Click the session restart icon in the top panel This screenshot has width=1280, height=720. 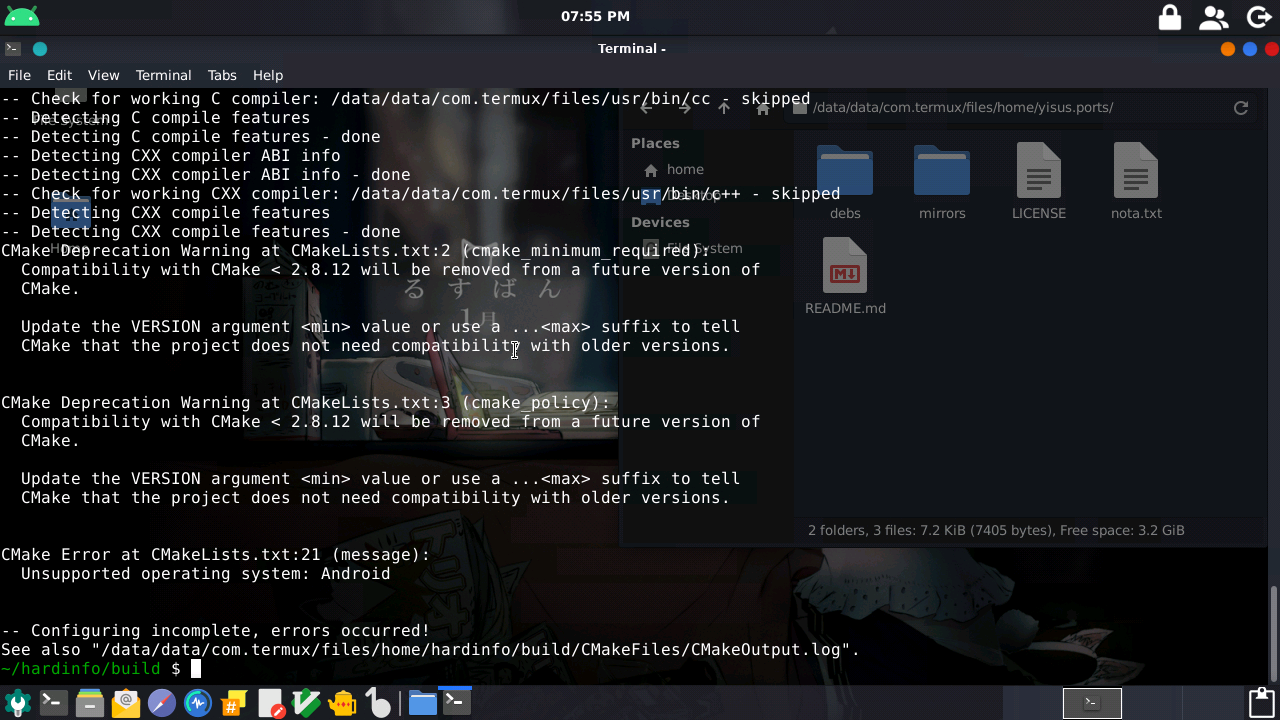click(x=1259, y=16)
